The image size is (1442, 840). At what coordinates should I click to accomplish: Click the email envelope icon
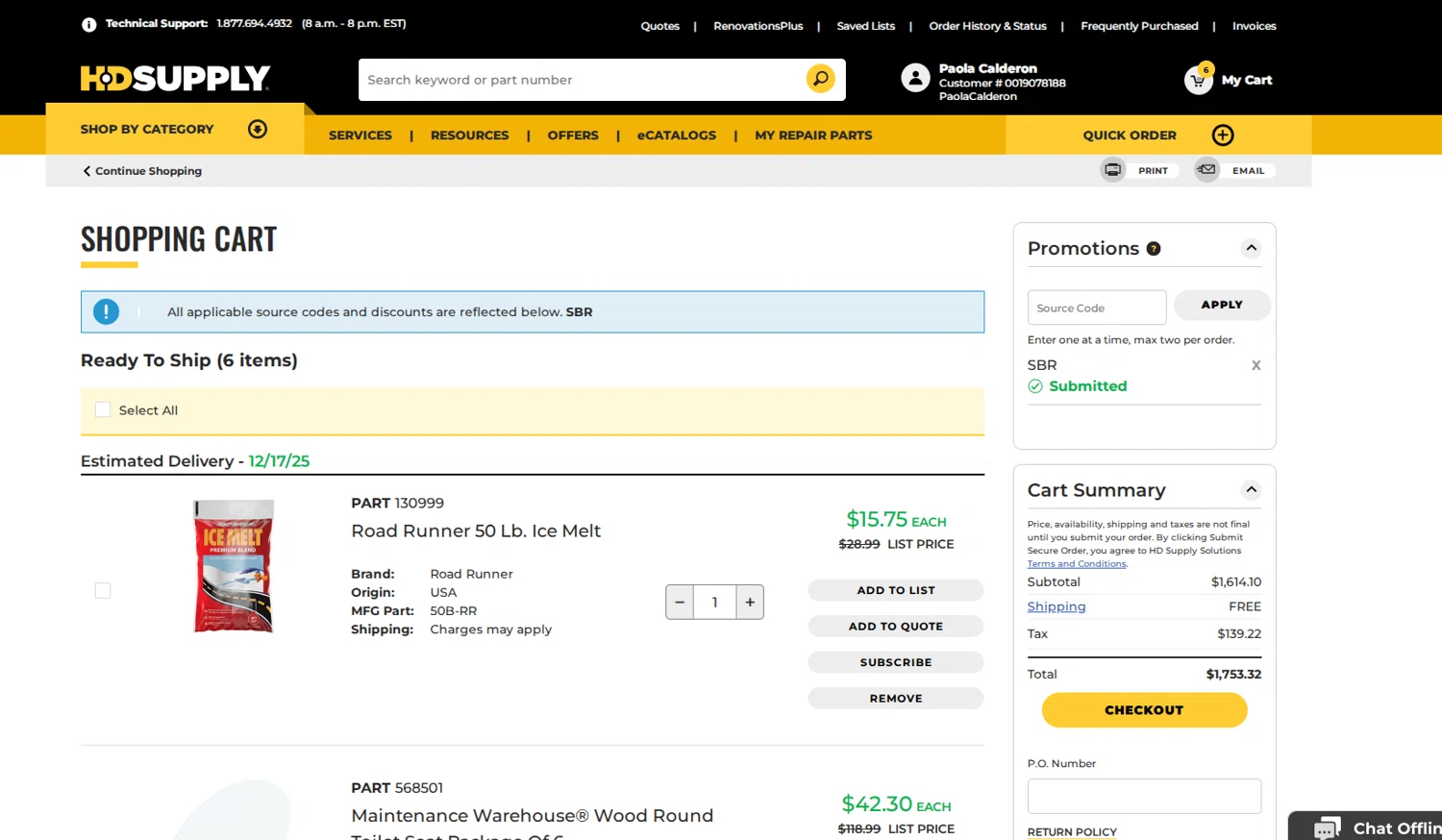tap(1206, 170)
